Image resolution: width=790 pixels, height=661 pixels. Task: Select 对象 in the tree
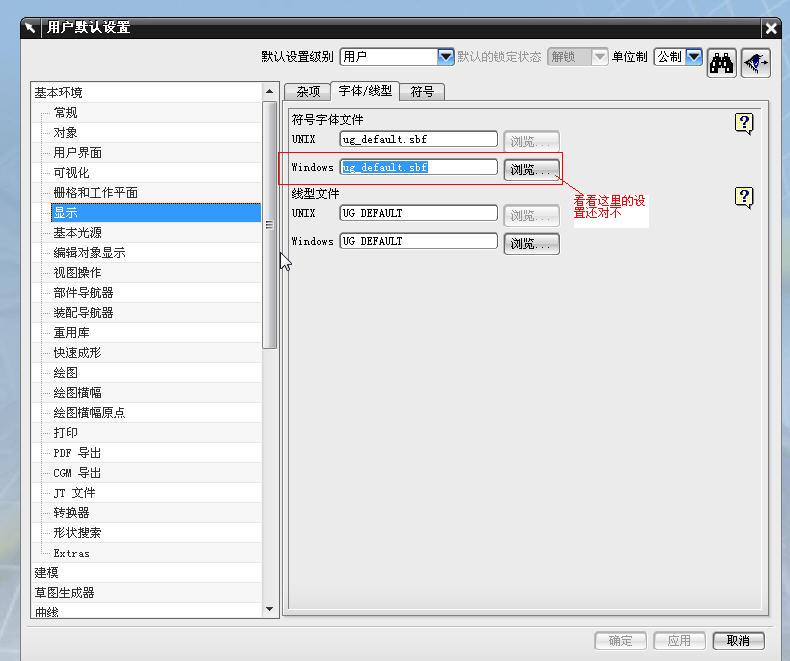pyautogui.click(x=65, y=133)
